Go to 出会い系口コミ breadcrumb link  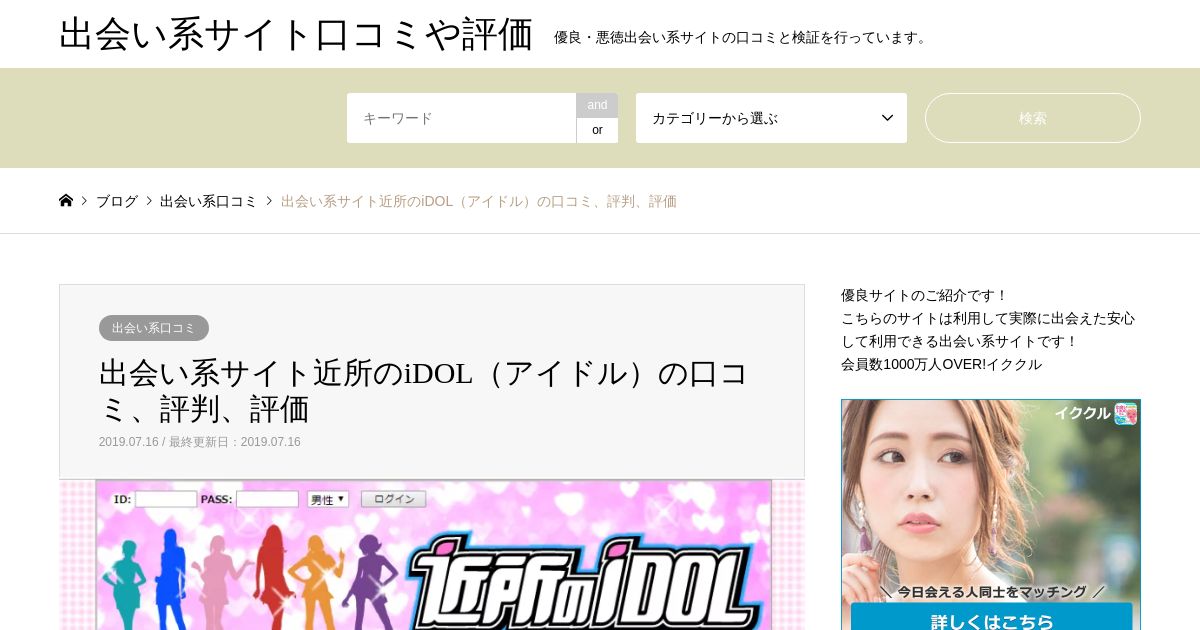click(x=208, y=201)
